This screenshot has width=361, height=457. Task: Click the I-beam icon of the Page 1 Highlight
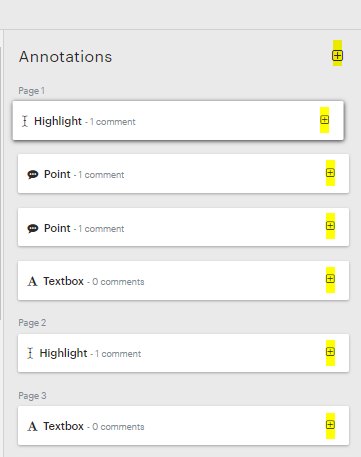click(x=25, y=121)
